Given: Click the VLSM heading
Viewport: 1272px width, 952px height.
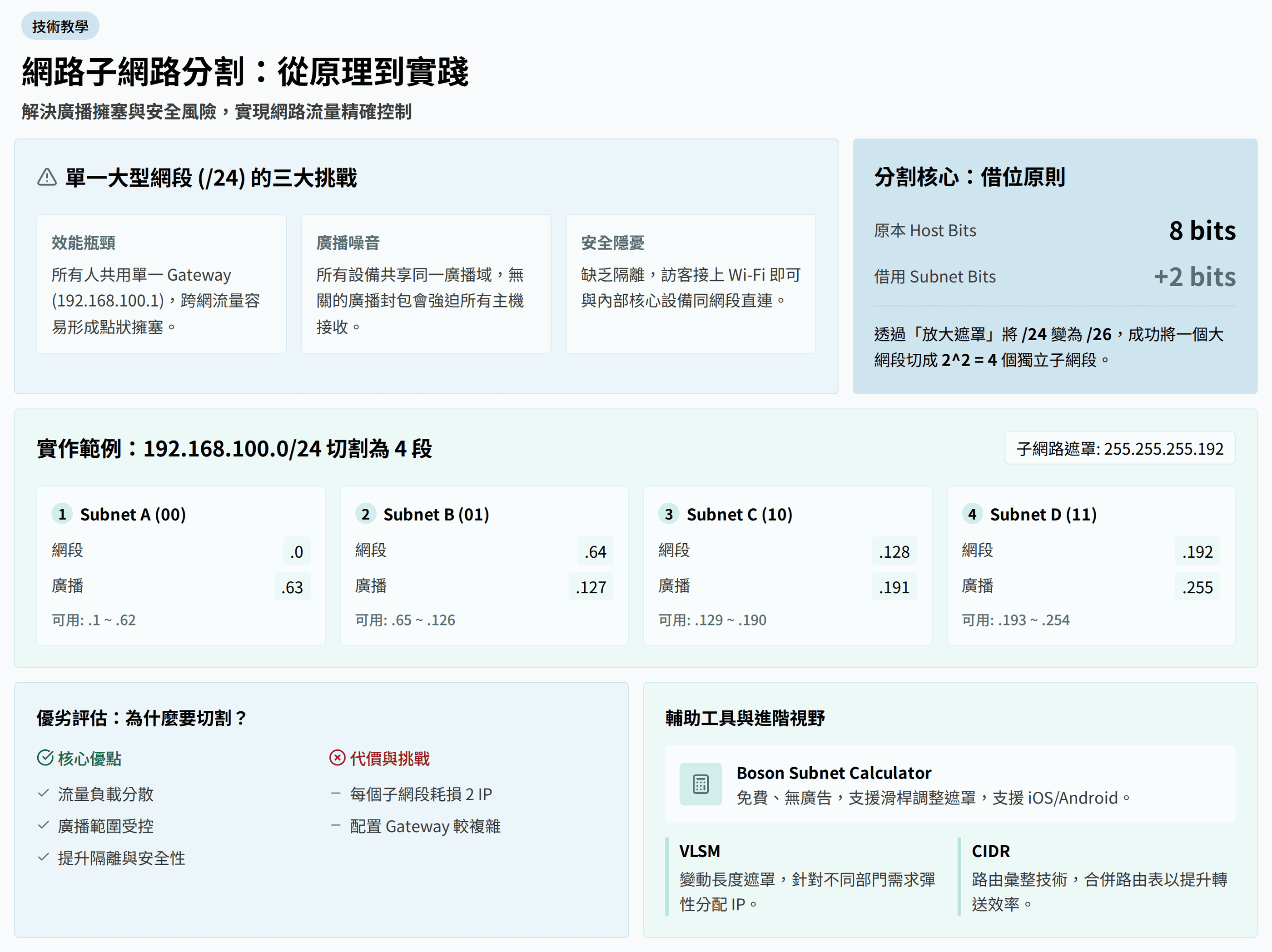Looking at the screenshot, I should pos(699,851).
